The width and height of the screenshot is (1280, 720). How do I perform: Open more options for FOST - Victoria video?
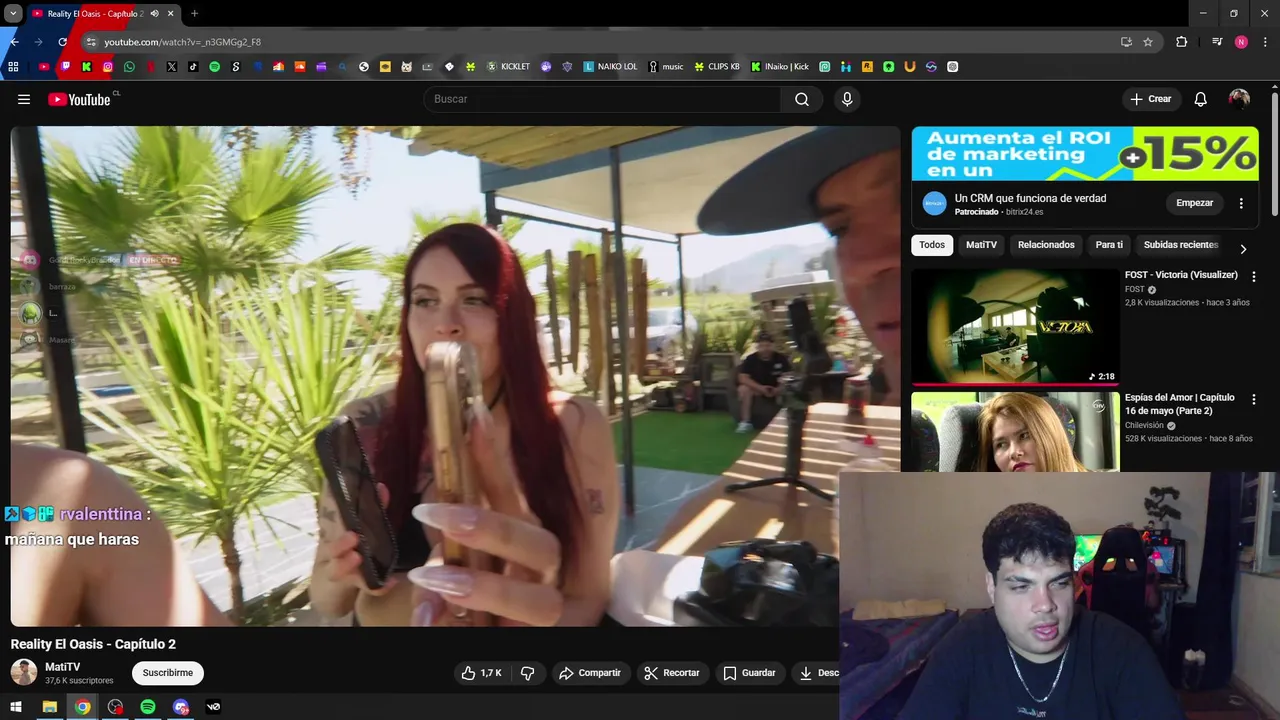(x=1253, y=276)
